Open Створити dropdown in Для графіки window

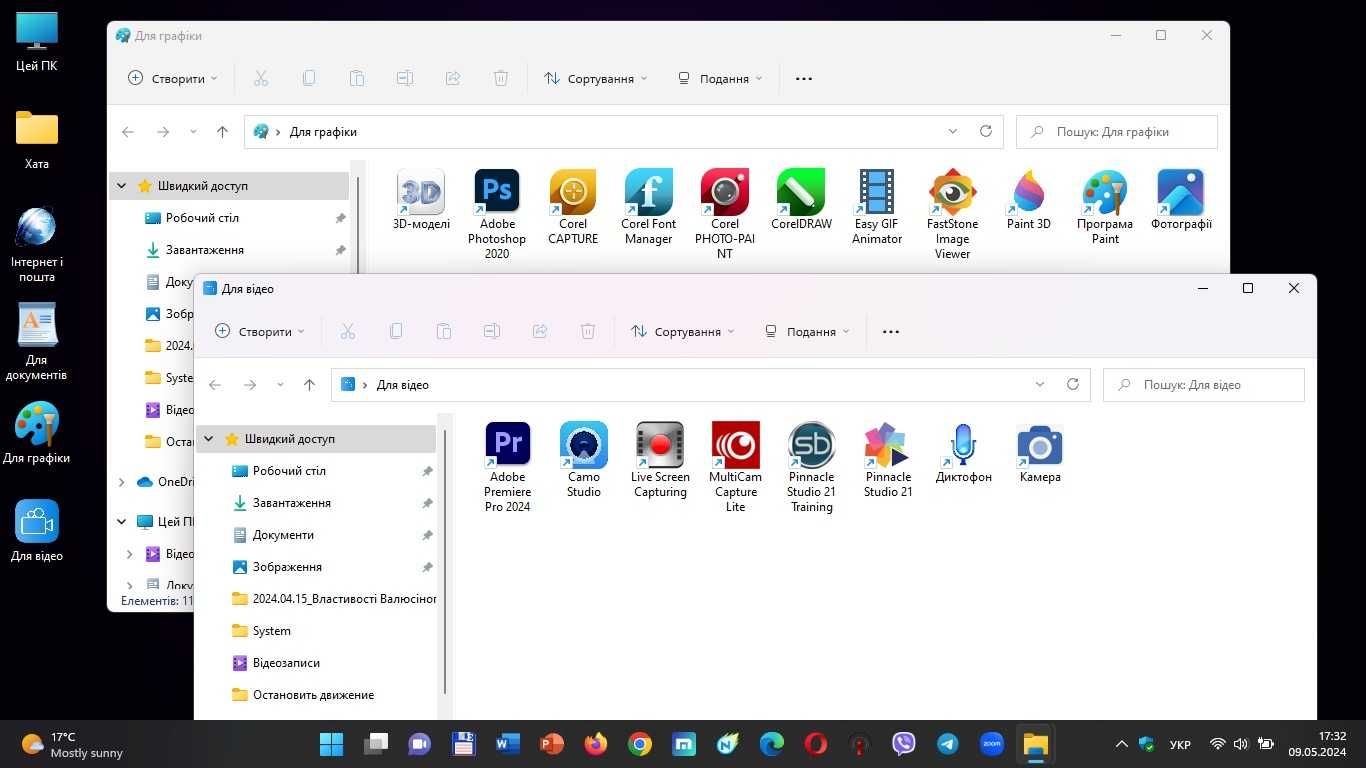point(173,78)
